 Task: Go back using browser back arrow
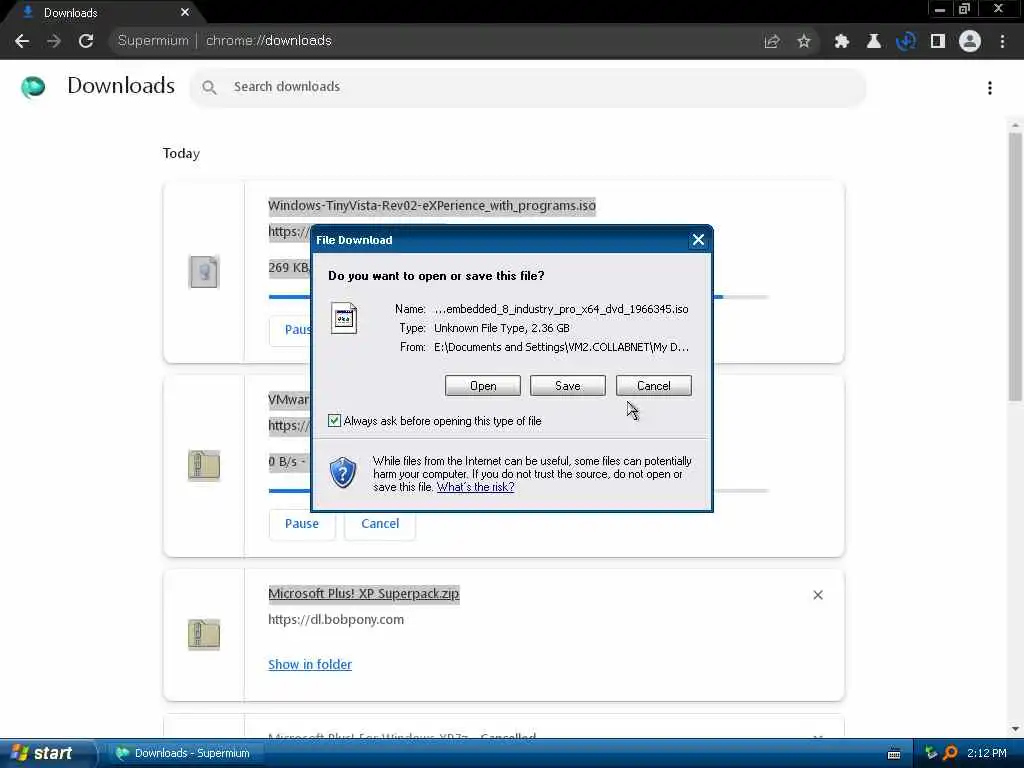point(22,41)
